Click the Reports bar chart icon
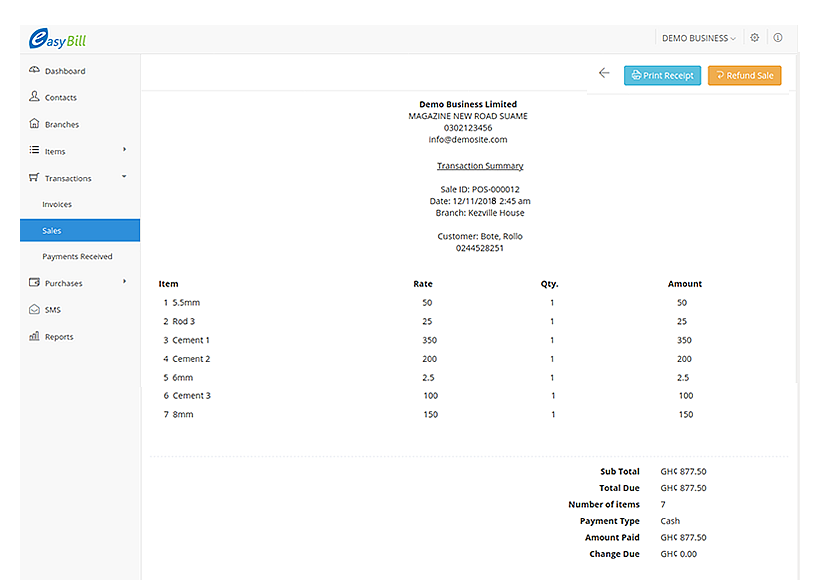820x580 pixels. [x=34, y=337]
